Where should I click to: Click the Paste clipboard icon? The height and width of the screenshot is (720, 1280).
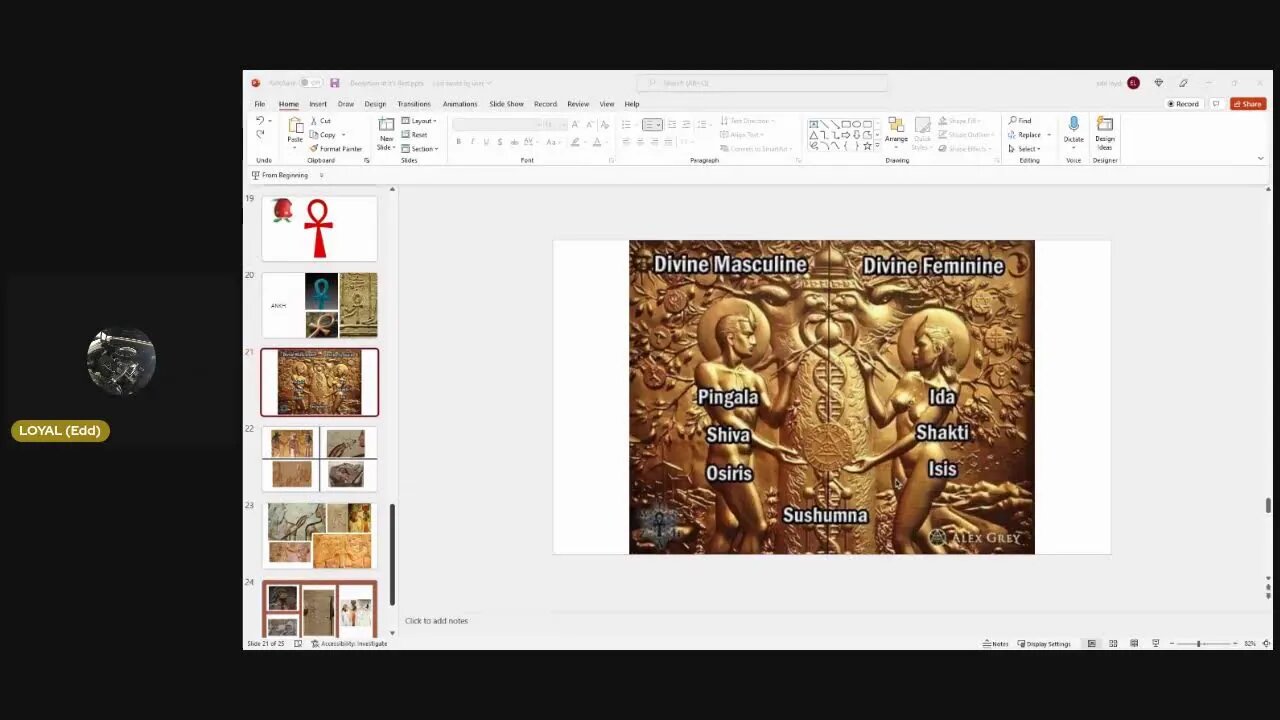[x=295, y=126]
